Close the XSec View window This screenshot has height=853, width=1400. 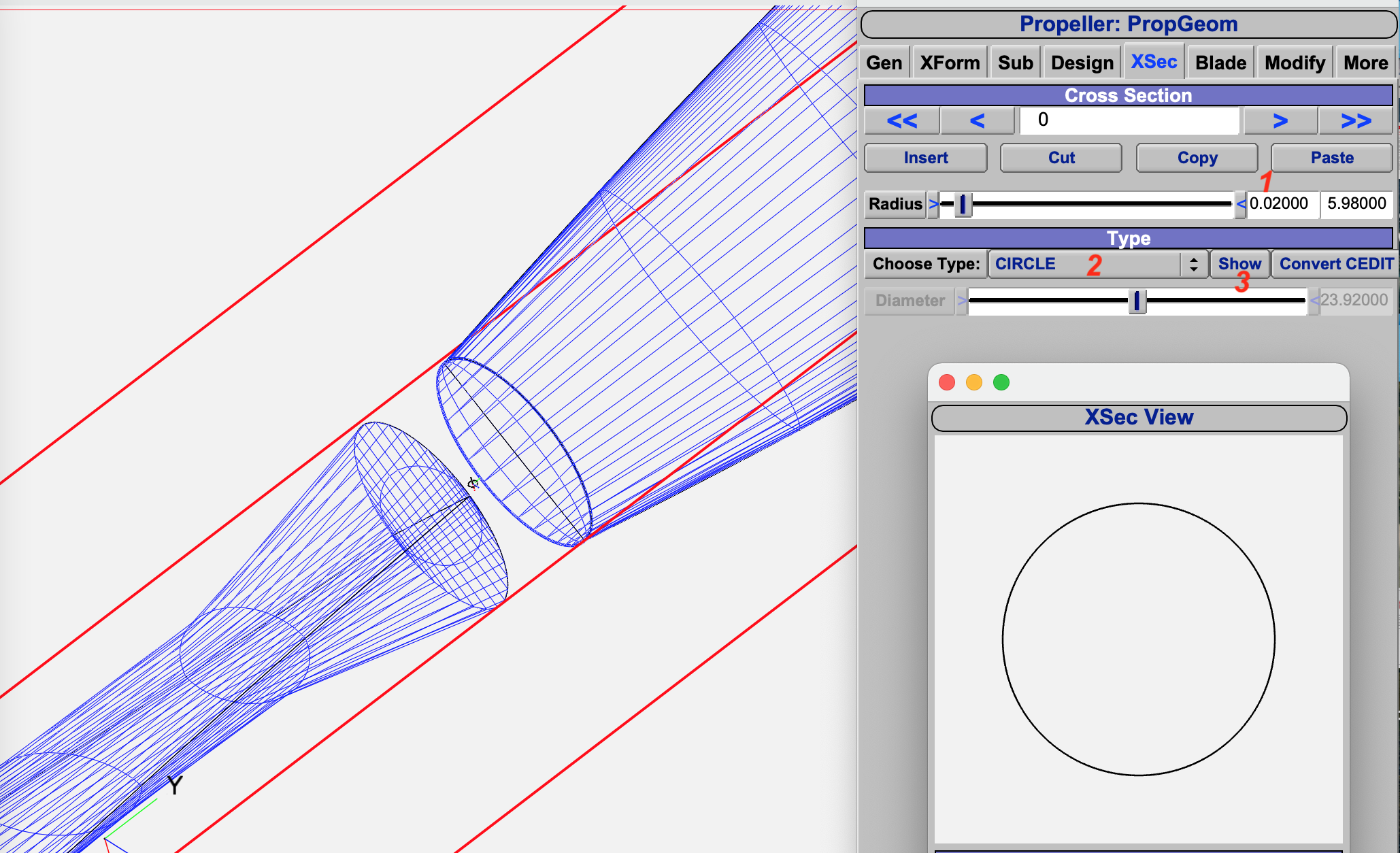[946, 382]
